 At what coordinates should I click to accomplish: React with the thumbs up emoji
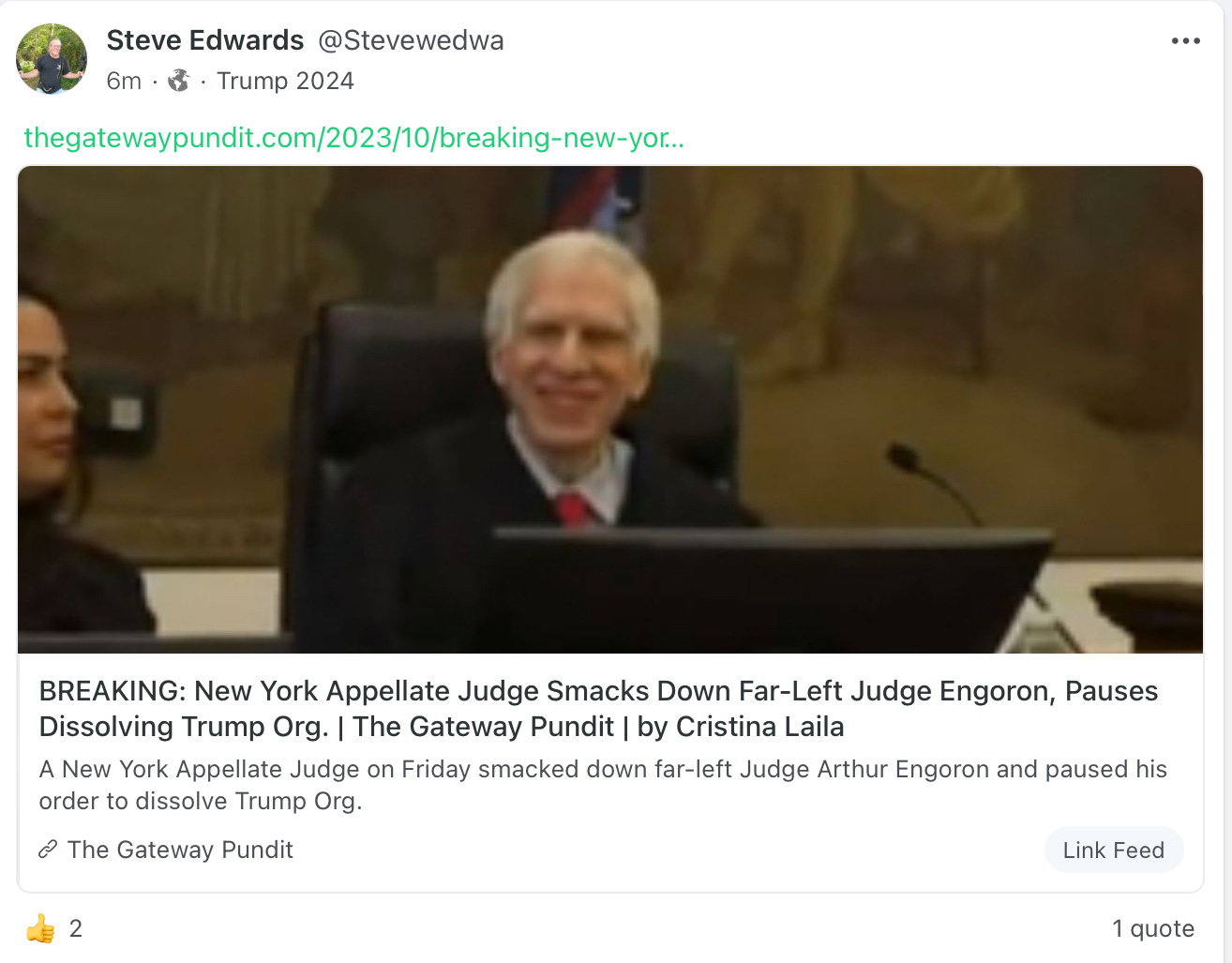(40, 929)
